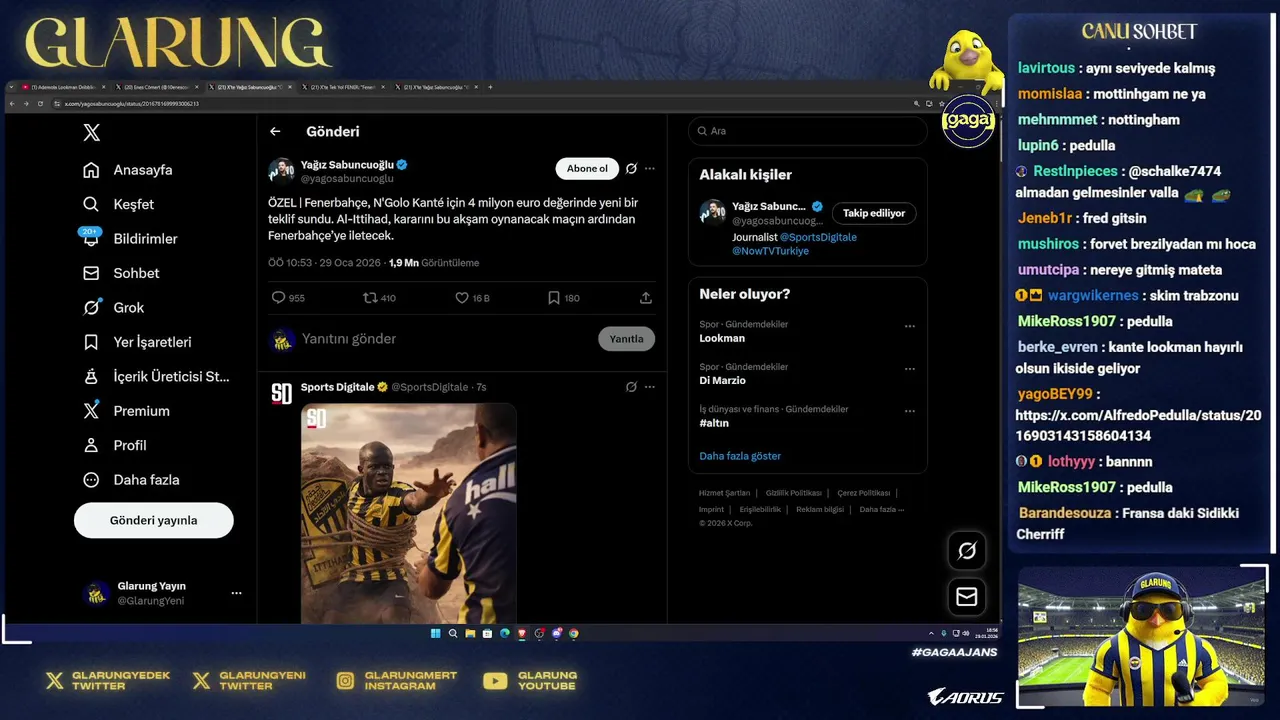Click the address bar URL
This screenshot has height=720, width=1280.
click(x=132, y=103)
